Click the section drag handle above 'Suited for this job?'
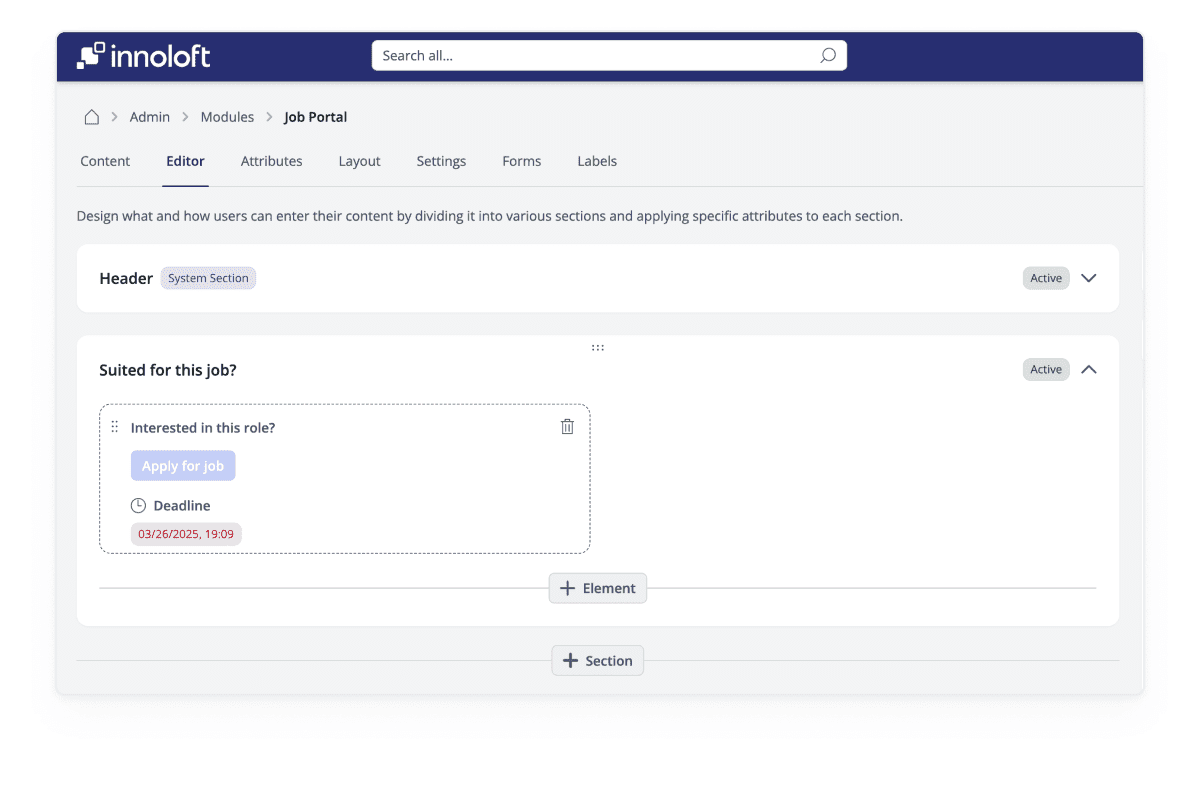Image resolution: width=1200 pixels, height=794 pixels. pyautogui.click(x=597, y=348)
